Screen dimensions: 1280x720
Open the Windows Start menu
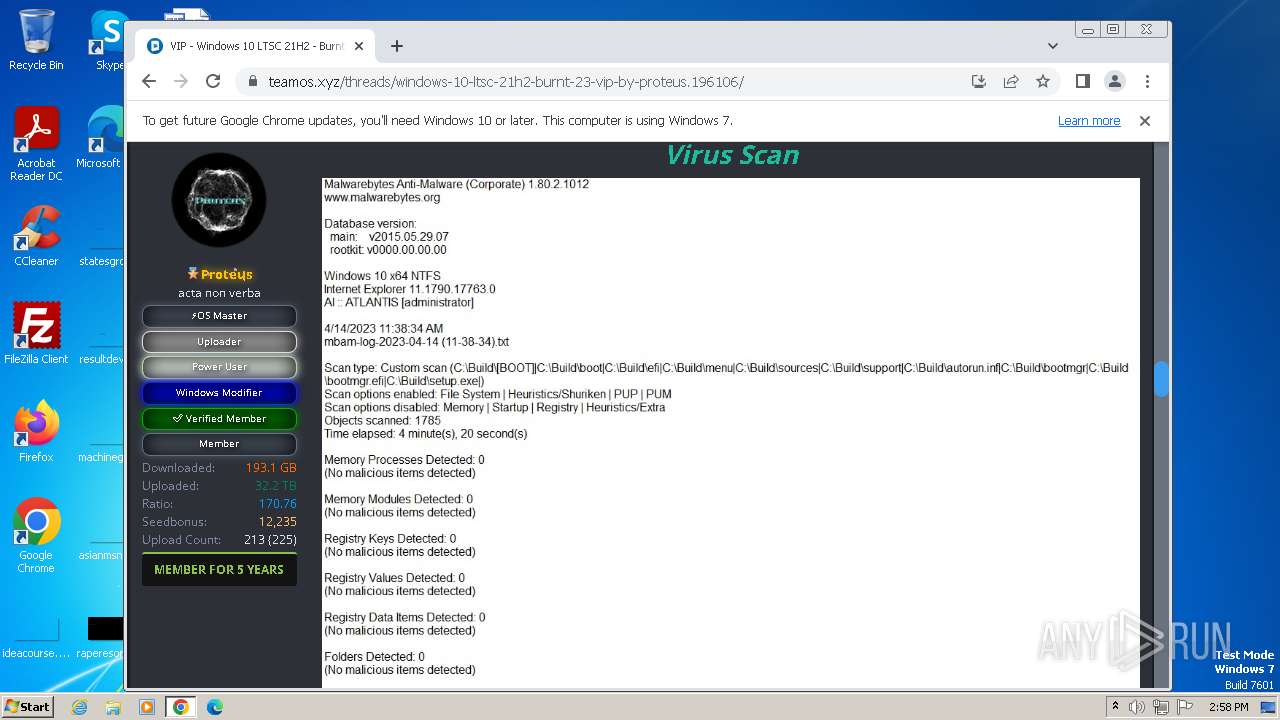pos(28,707)
